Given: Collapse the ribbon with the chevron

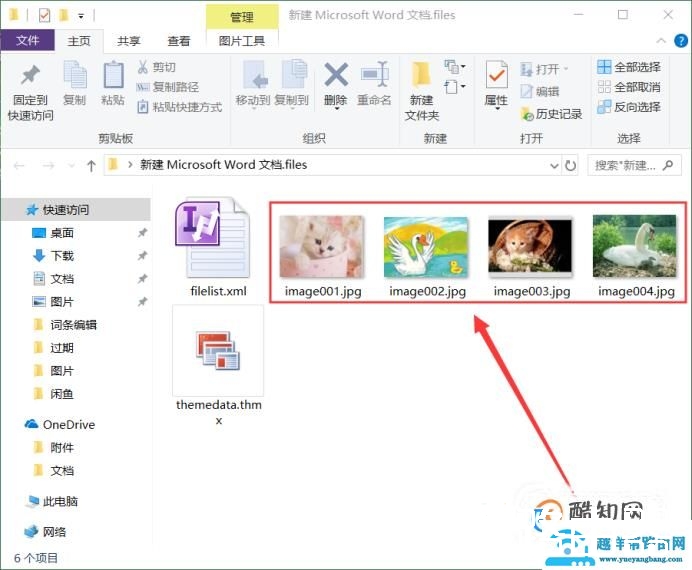Looking at the screenshot, I should click(661, 41).
